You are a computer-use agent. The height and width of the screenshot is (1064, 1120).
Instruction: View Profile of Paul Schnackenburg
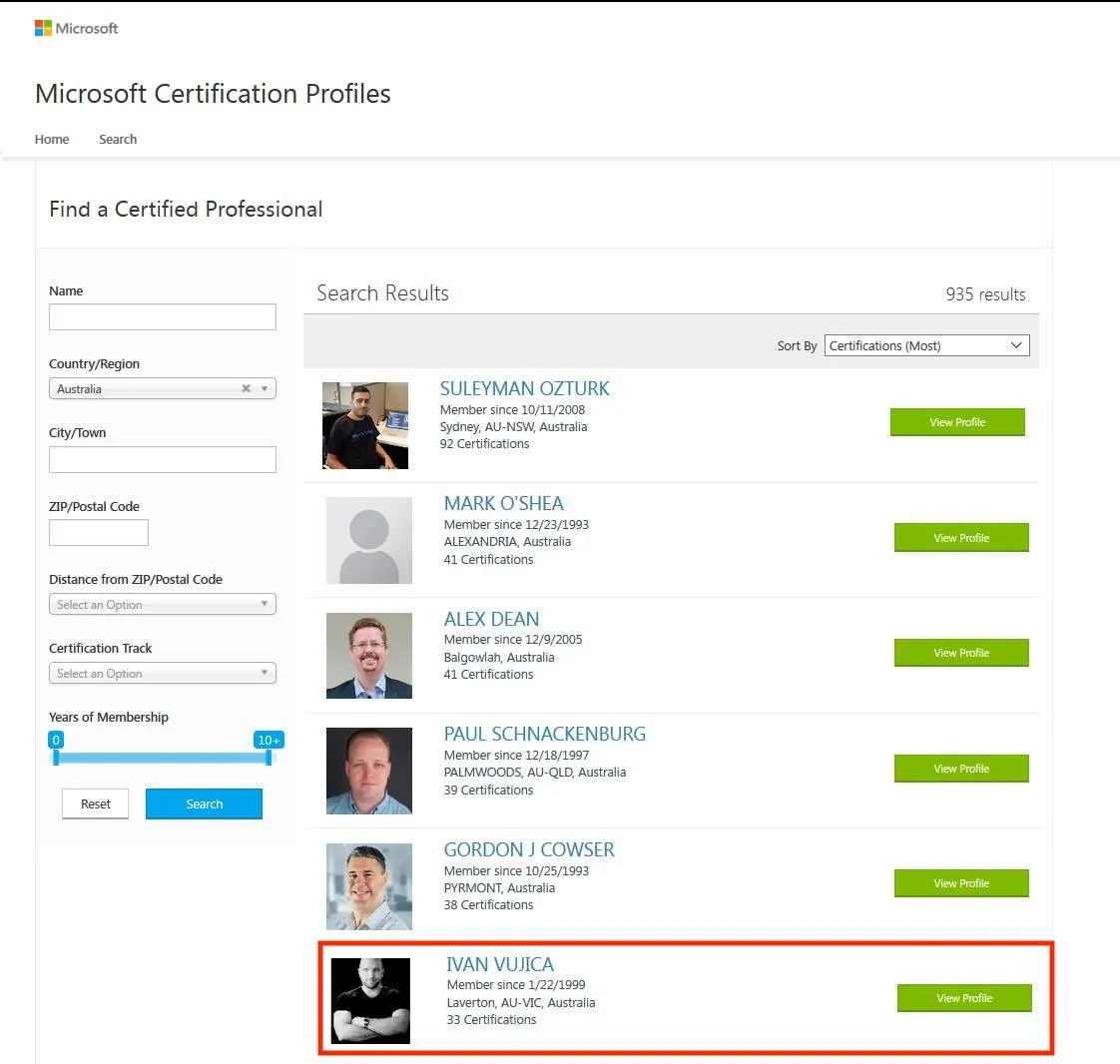click(961, 769)
